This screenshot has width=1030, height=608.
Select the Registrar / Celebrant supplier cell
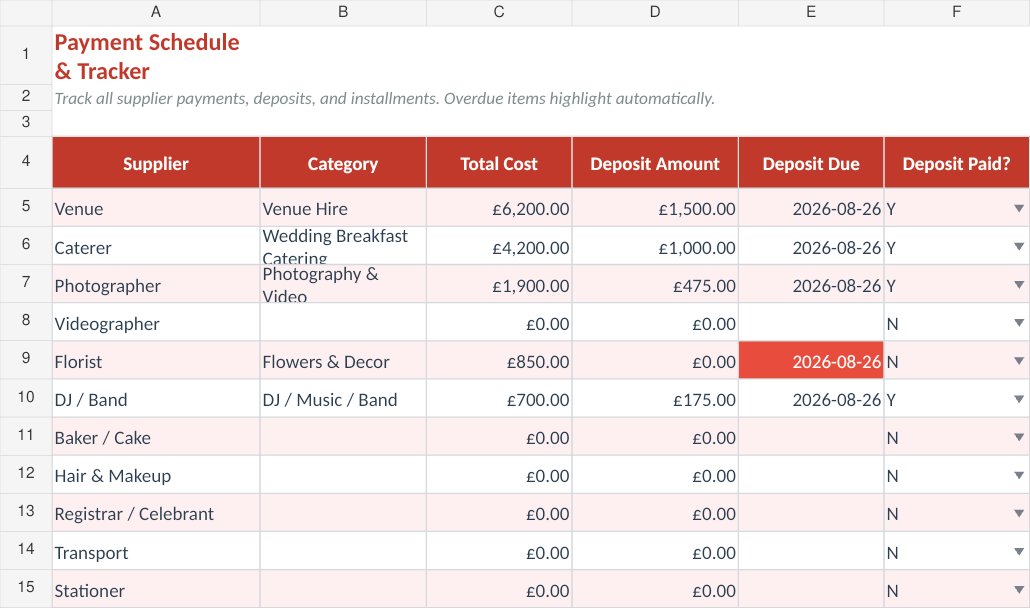tap(156, 513)
